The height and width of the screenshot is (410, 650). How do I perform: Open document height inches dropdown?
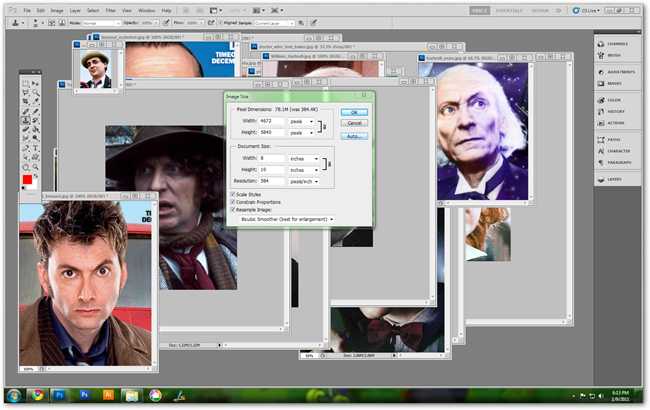coord(304,170)
